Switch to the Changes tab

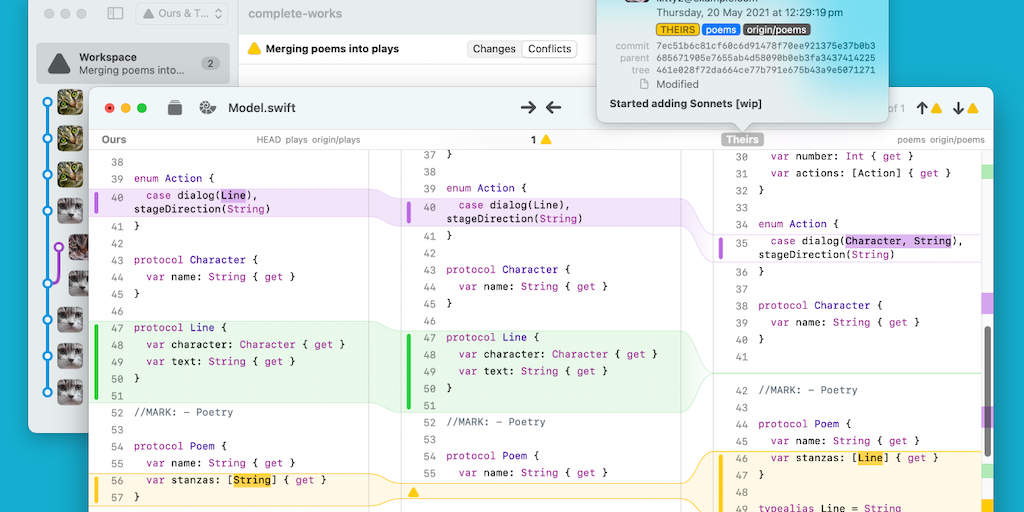coord(494,49)
